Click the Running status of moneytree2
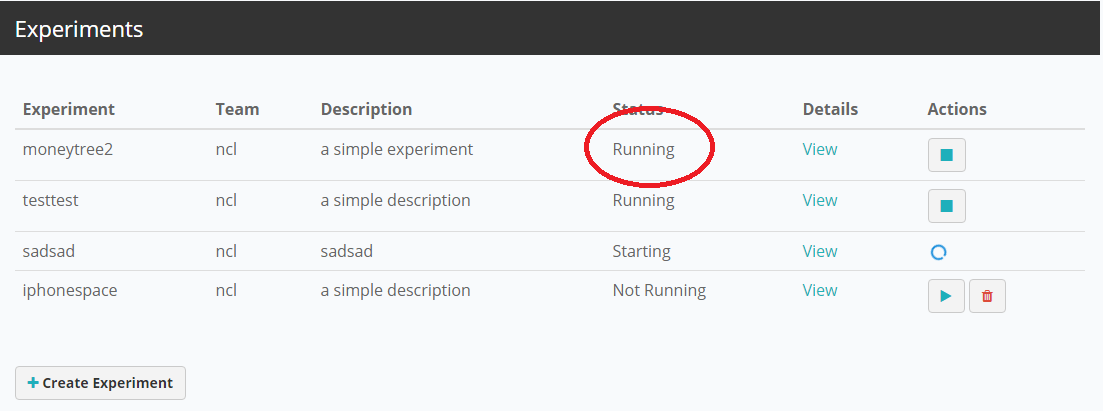Viewport: 1103px width, 411px height. (x=643, y=149)
